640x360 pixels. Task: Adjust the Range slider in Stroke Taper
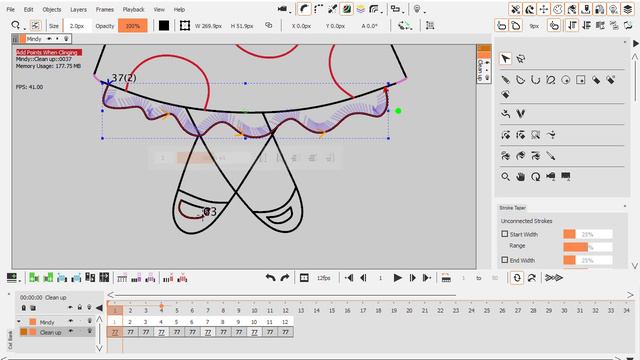[588, 247]
